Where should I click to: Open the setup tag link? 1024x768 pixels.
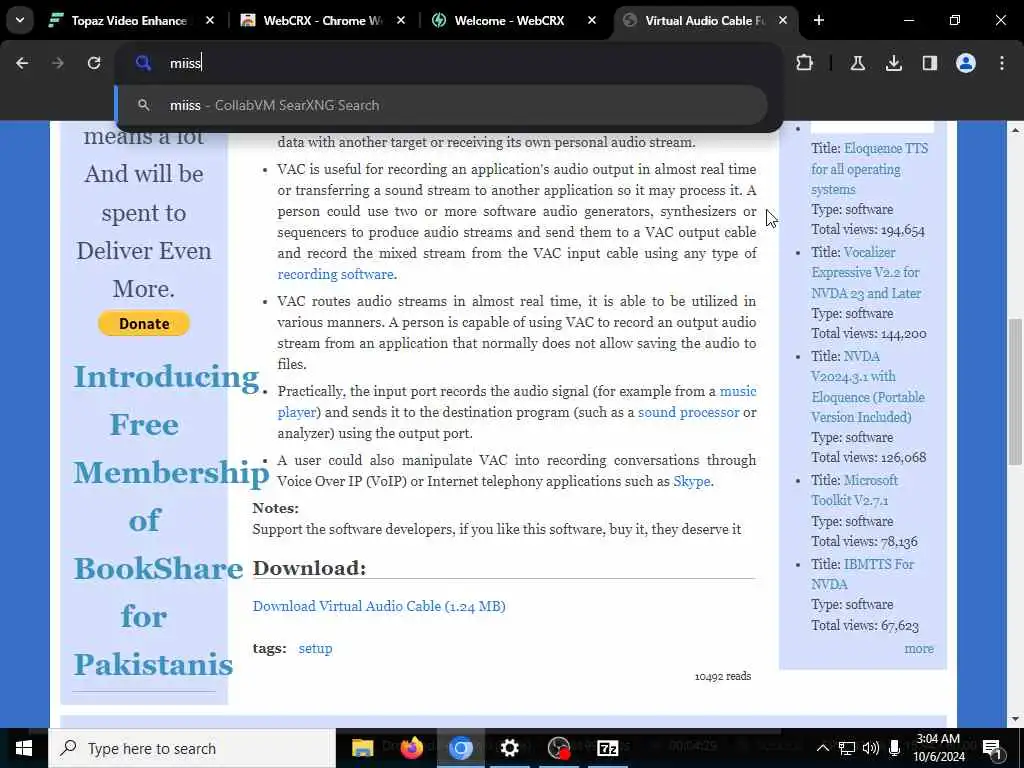point(315,648)
